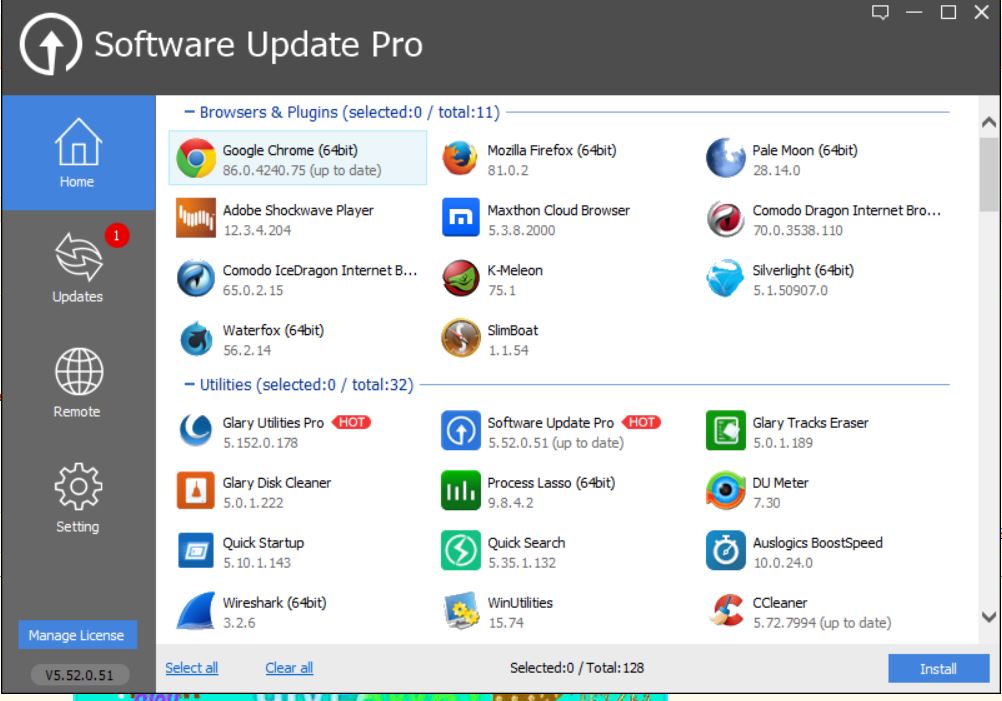Click the Install button
The width and height of the screenshot is (1002, 701).
[x=938, y=668]
